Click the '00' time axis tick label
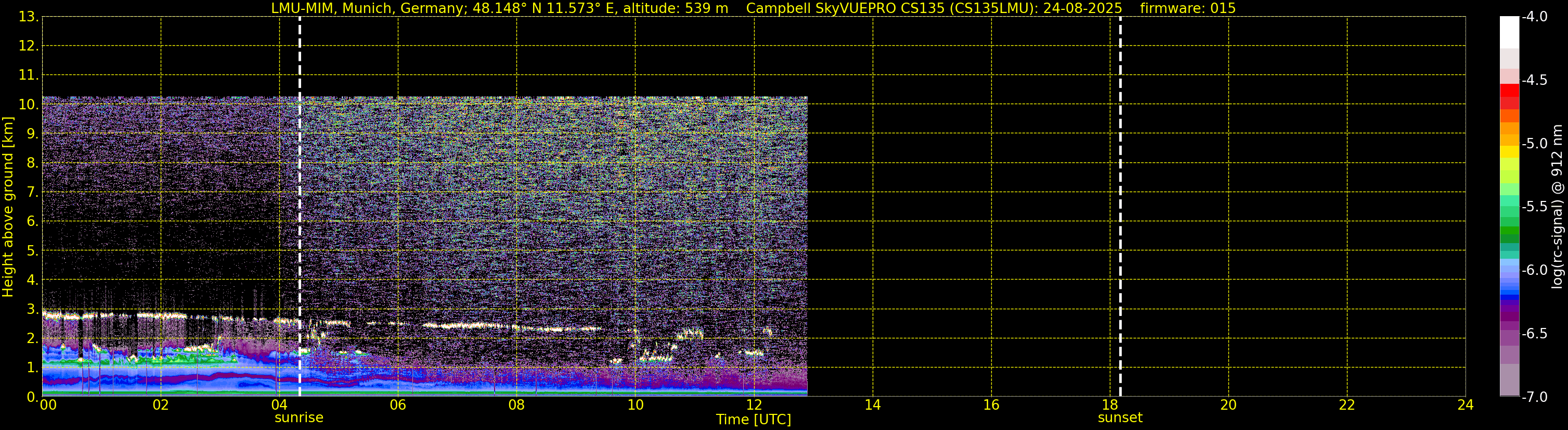Viewport: 1568px width, 430px height. 48,406
